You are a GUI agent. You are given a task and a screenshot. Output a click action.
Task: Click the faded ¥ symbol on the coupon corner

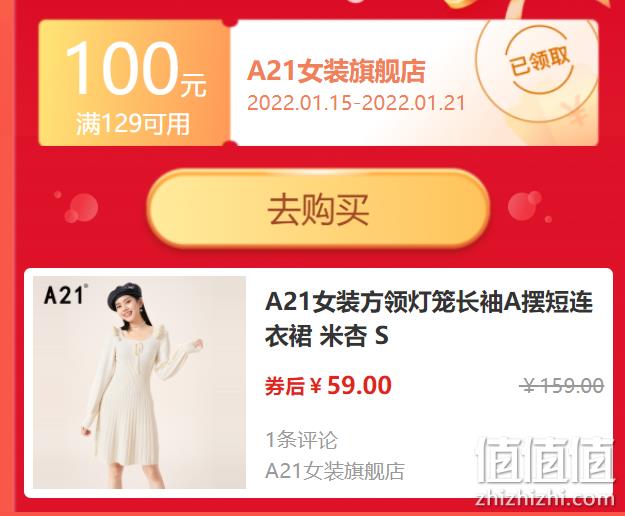tap(573, 112)
